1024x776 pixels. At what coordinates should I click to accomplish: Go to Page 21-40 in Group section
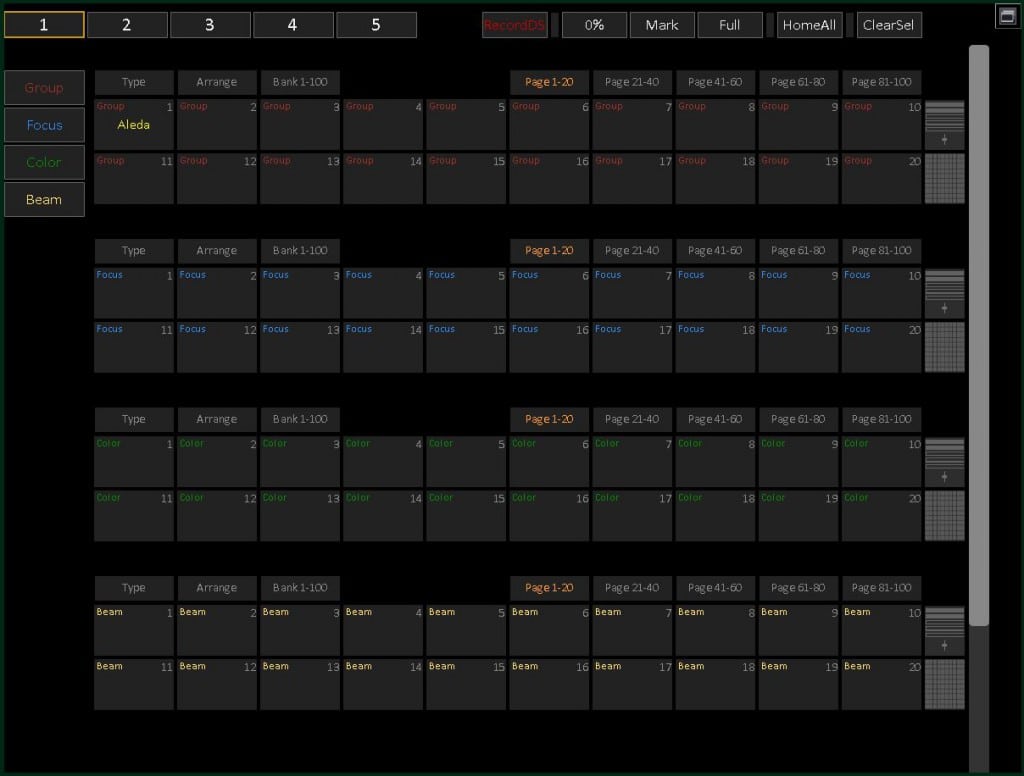click(632, 82)
